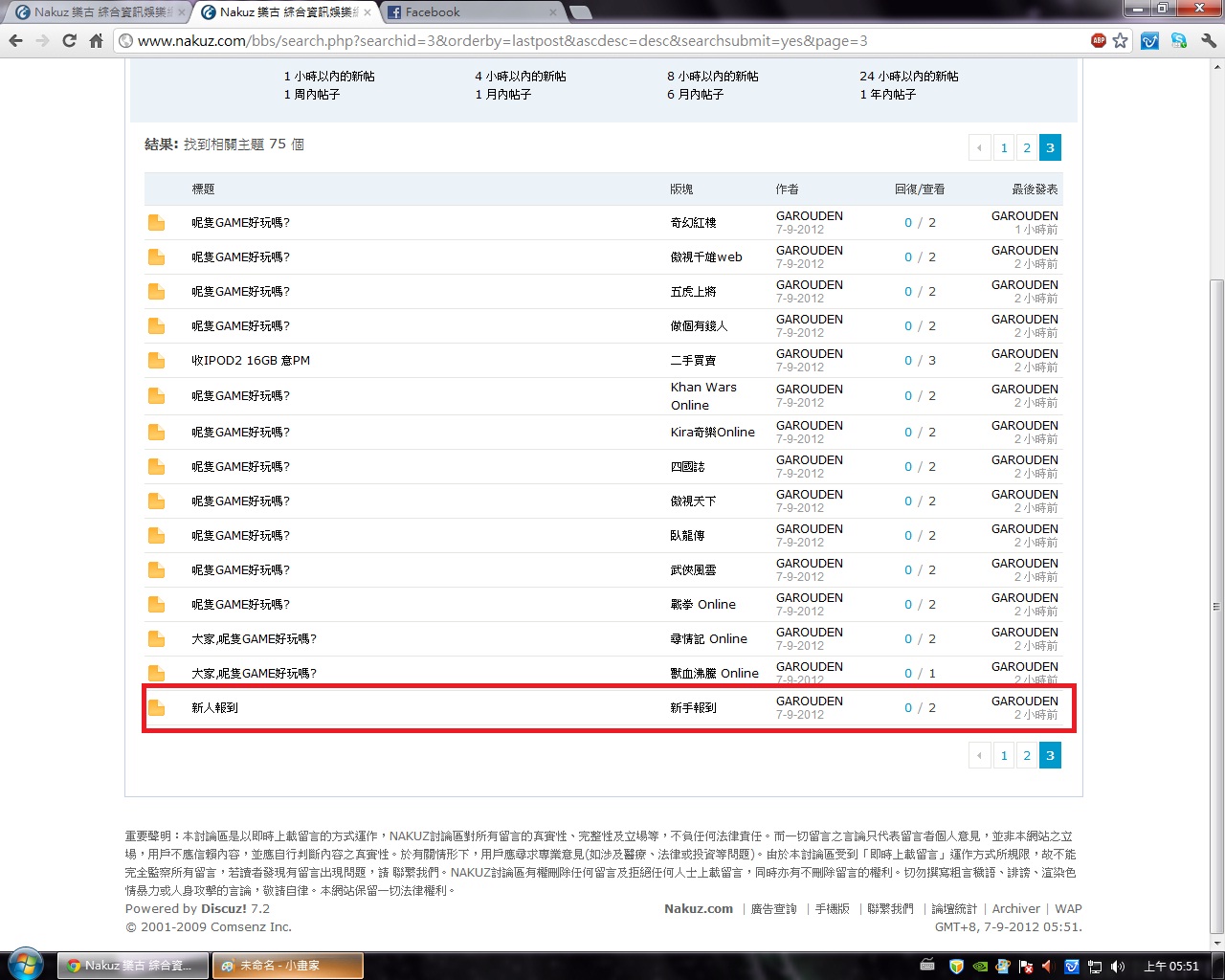Click the address bar URL field
The width and height of the screenshot is (1225, 980).
tap(574, 40)
